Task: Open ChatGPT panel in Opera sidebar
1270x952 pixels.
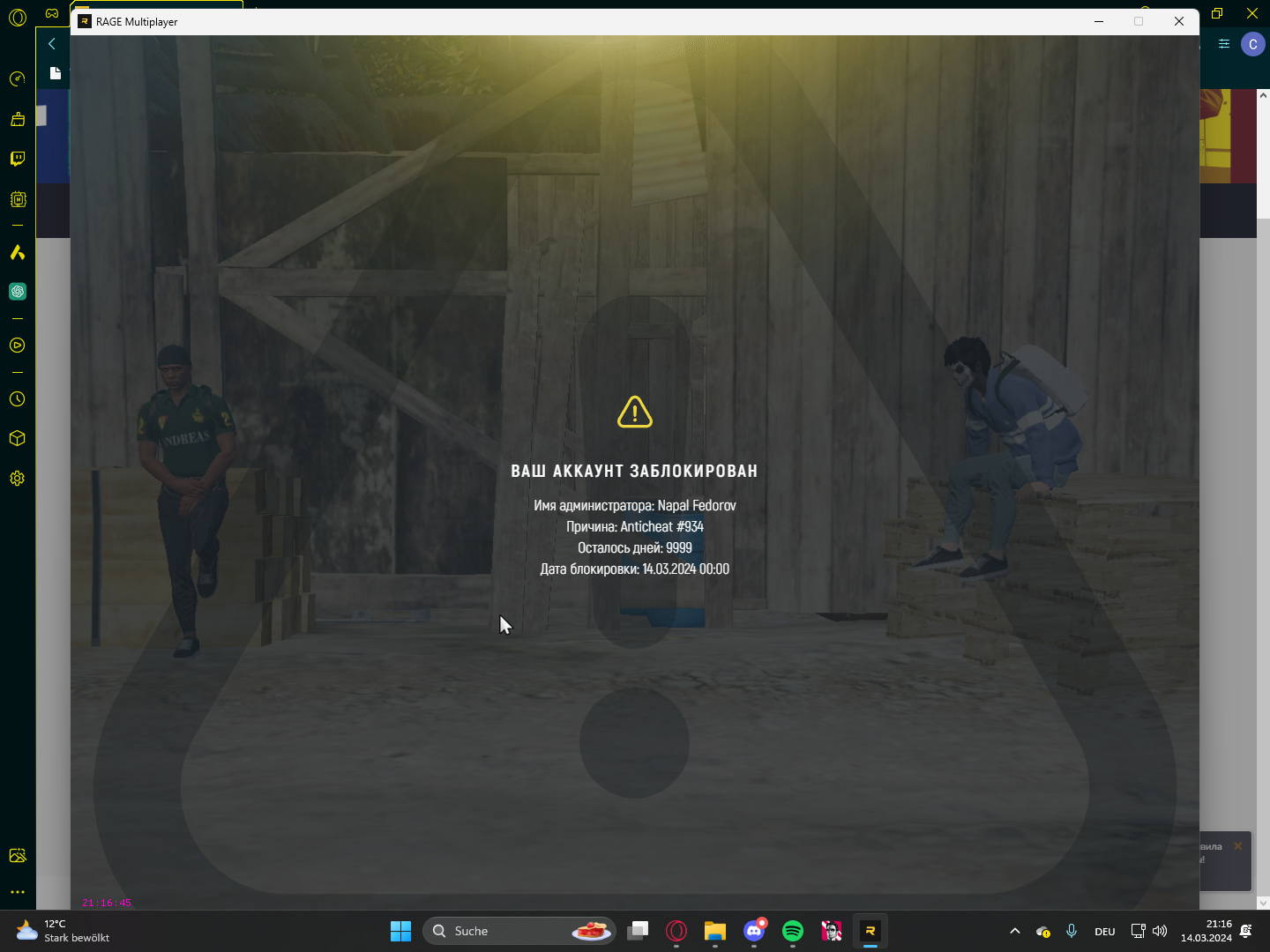Action: tap(18, 292)
